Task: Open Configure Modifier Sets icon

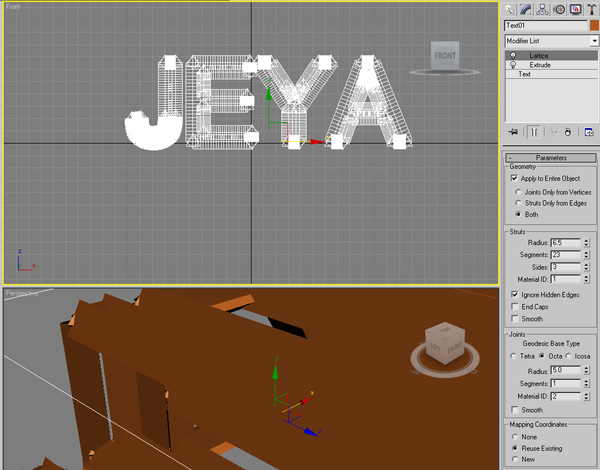Action: click(x=589, y=132)
